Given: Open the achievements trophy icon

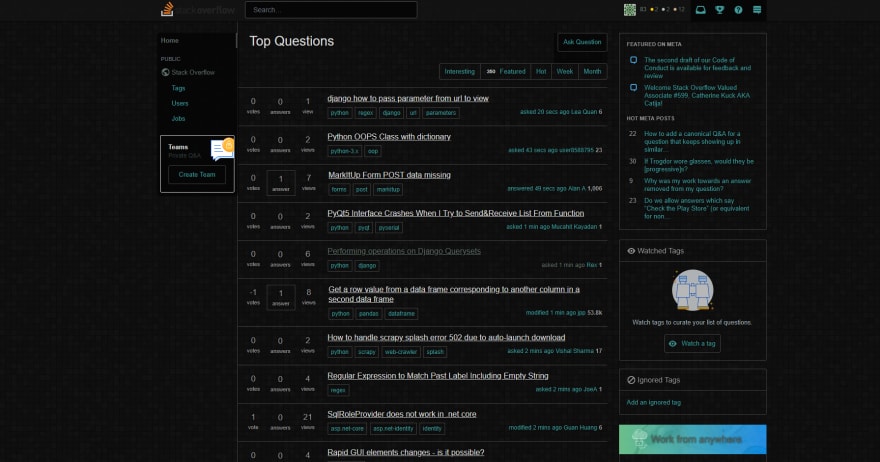Looking at the screenshot, I should 719,10.
